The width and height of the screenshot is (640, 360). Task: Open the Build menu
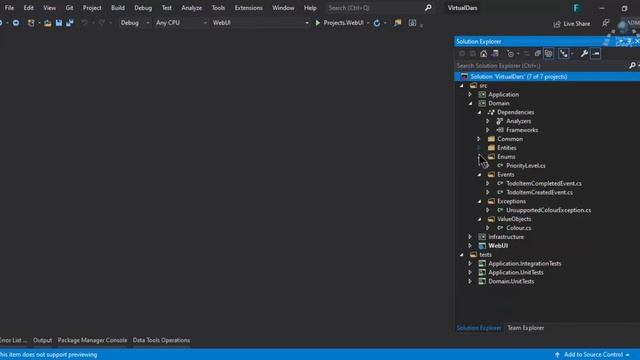click(x=118, y=8)
